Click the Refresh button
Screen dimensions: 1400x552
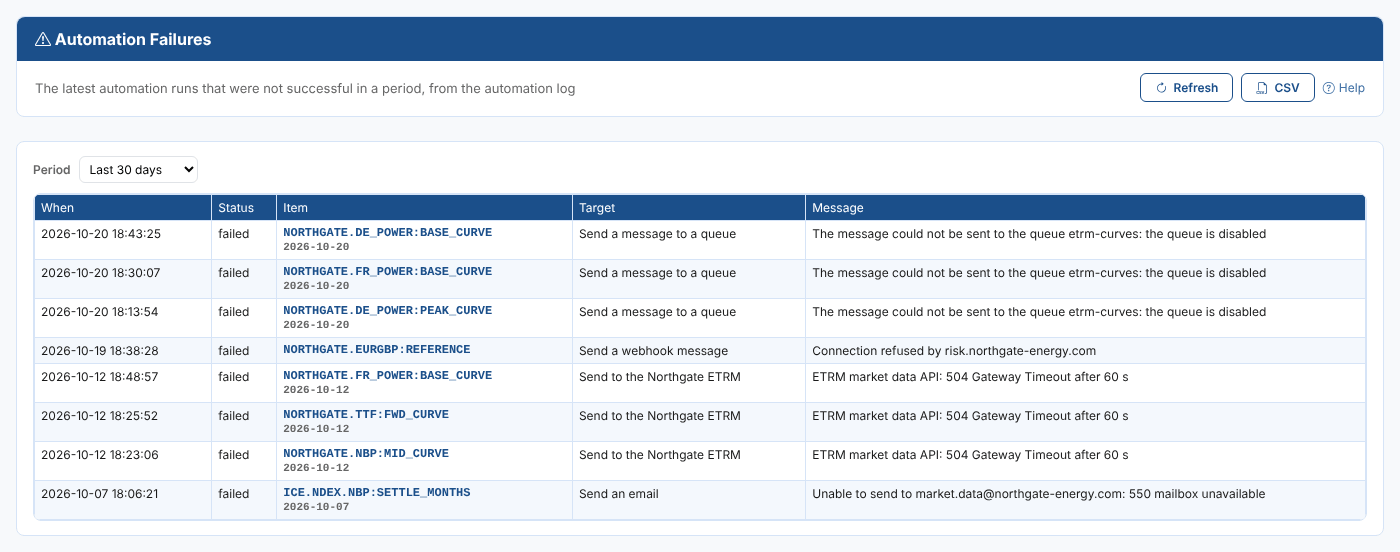click(1186, 88)
